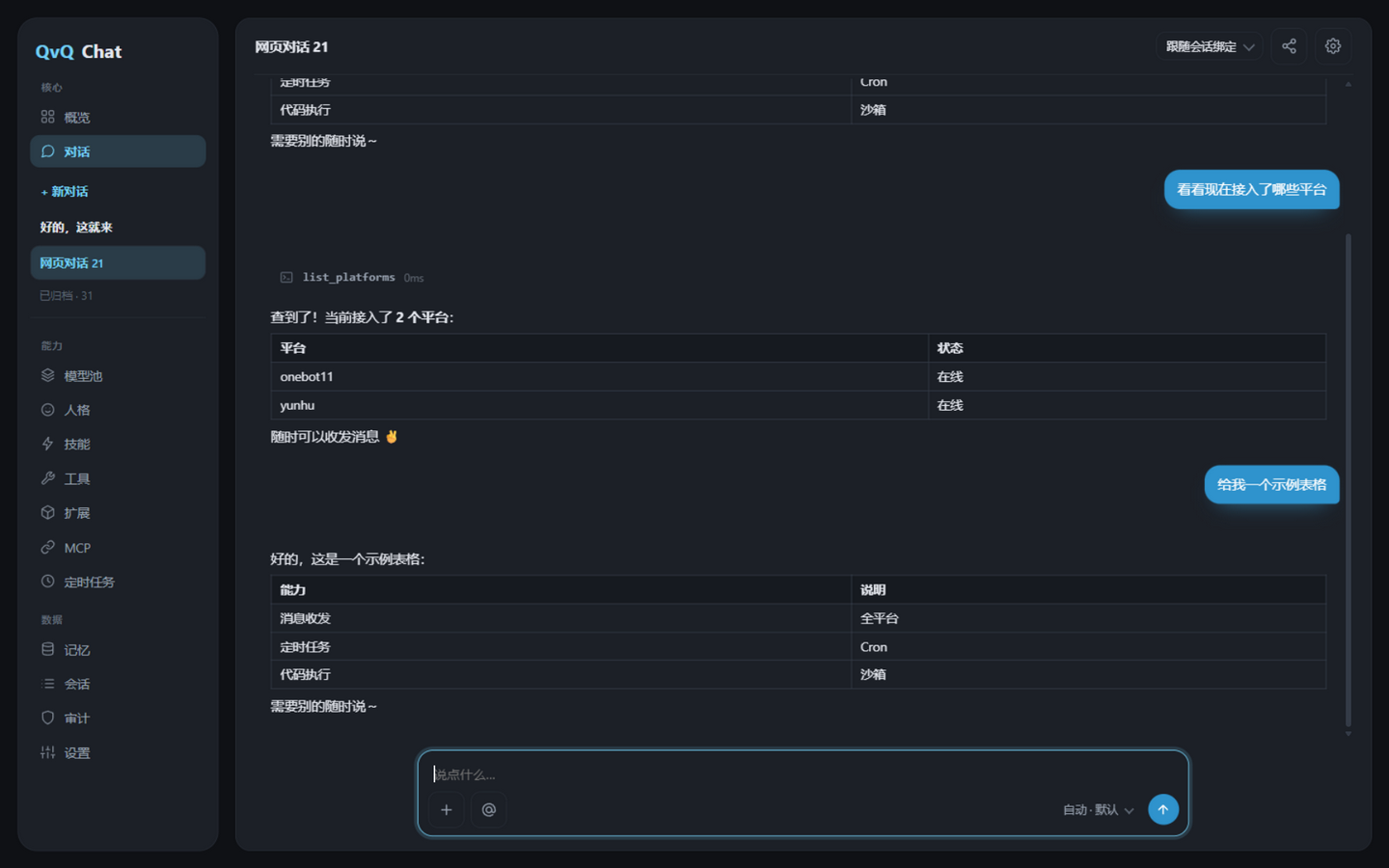Image resolution: width=1389 pixels, height=868 pixels.
Task: Click the 定时任务 clock icon
Action: (47, 582)
